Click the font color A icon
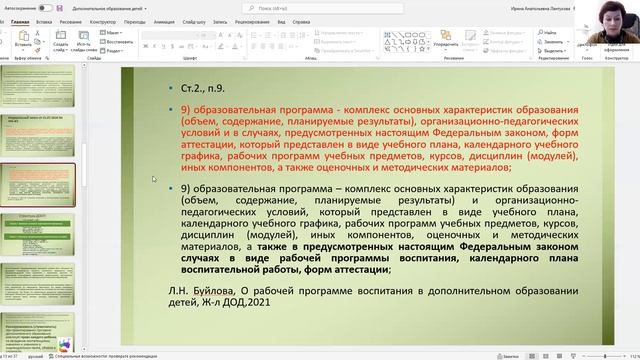Image resolution: width=640 pixels, height=360 pixels. pos(235,47)
